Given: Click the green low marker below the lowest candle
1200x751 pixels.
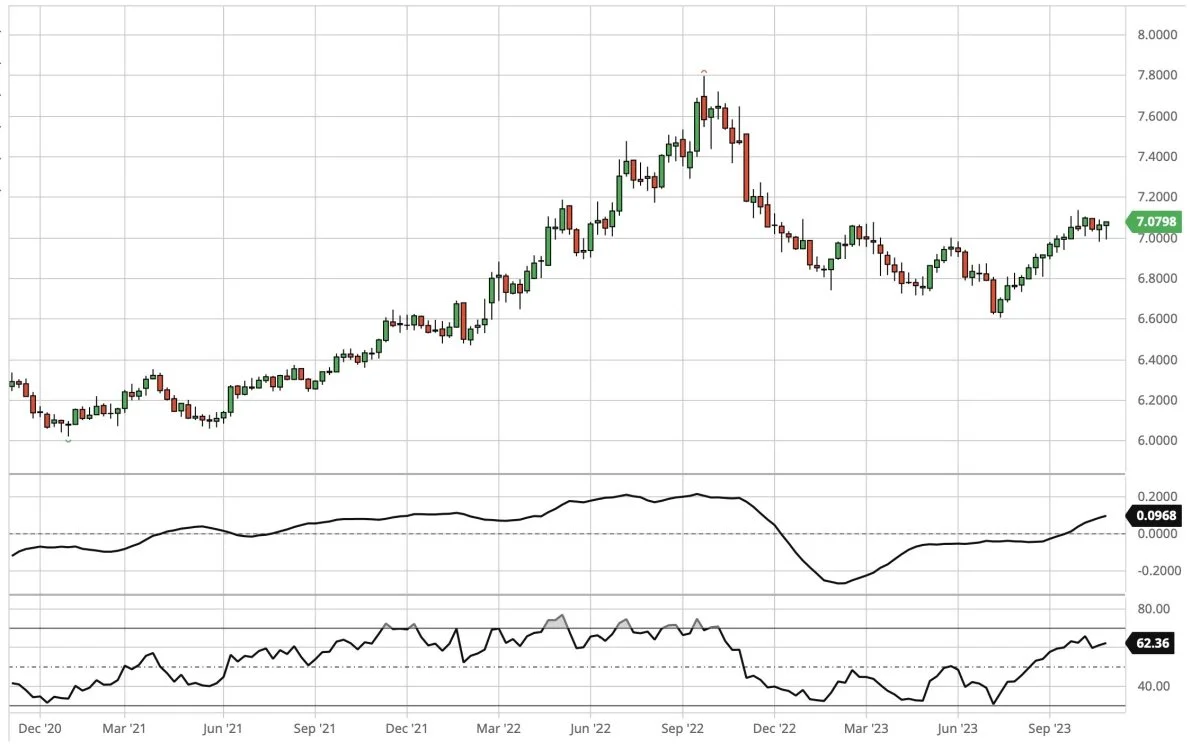Looking at the screenshot, I should click(x=68, y=440).
